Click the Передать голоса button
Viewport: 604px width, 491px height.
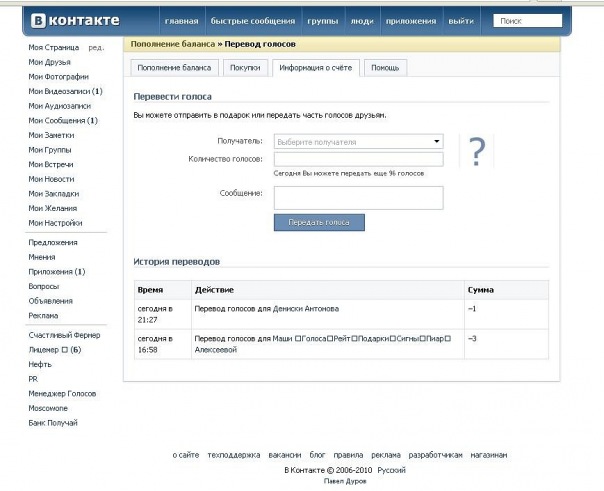[319, 223]
